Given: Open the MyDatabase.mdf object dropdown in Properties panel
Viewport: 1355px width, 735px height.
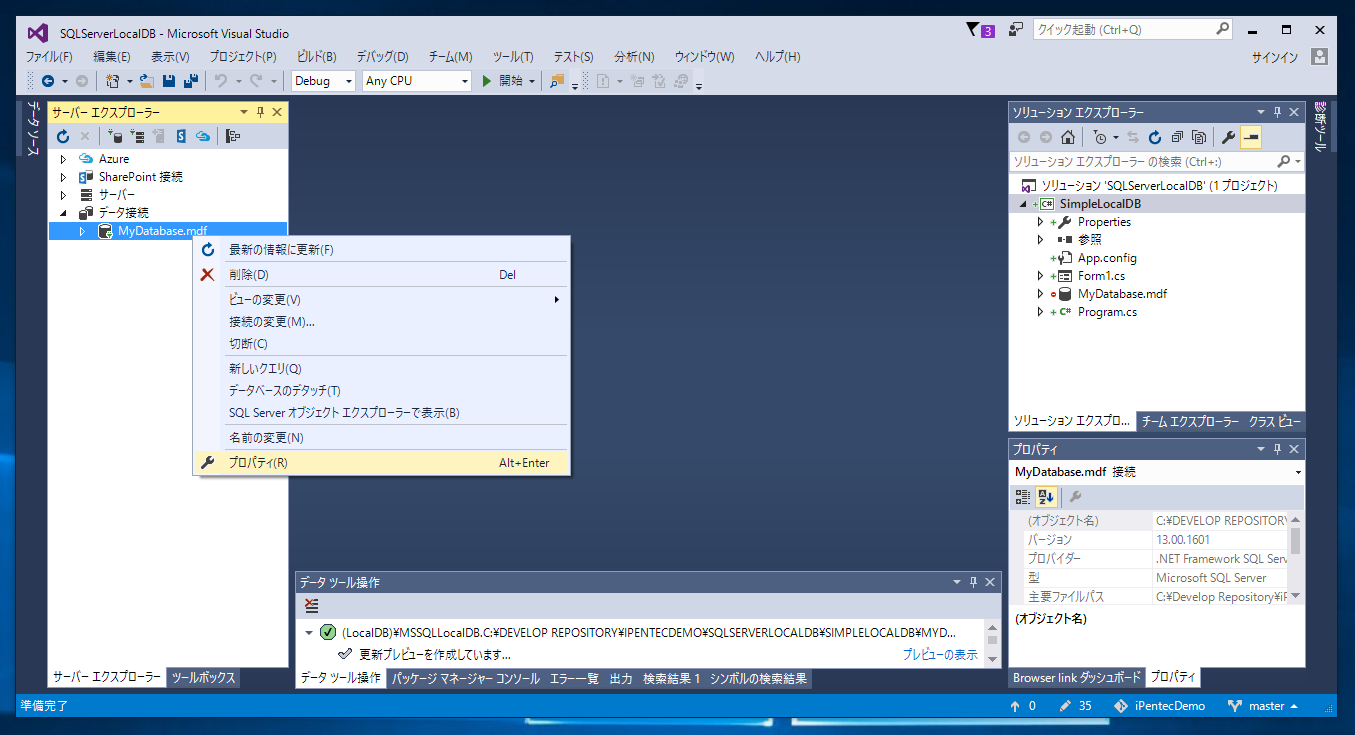Looking at the screenshot, I should pos(1298,472).
